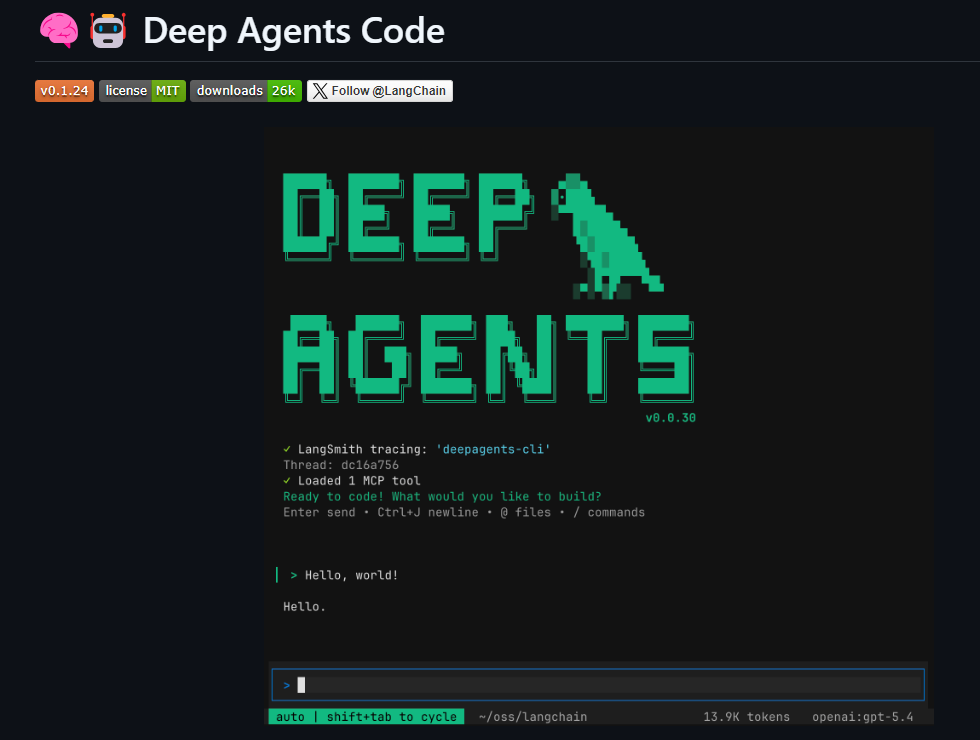Image resolution: width=980 pixels, height=740 pixels.
Task: Click the DEEP AGENTS banner screenshot
Action: (599, 426)
